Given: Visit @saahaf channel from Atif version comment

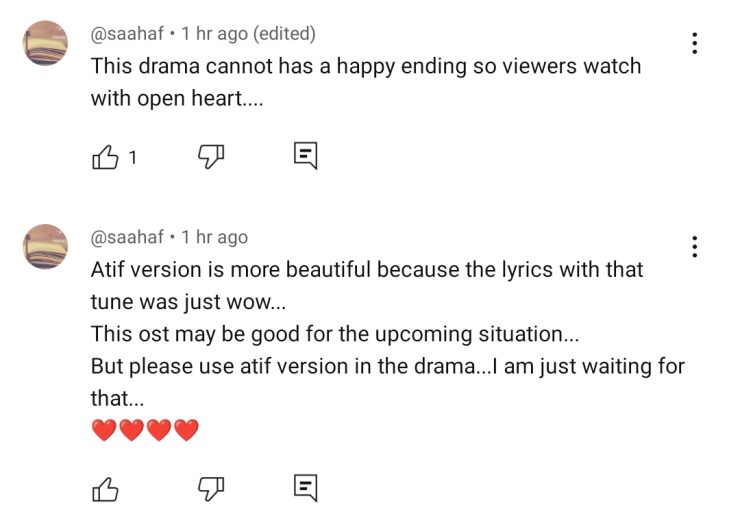Looking at the screenshot, I should [127, 237].
